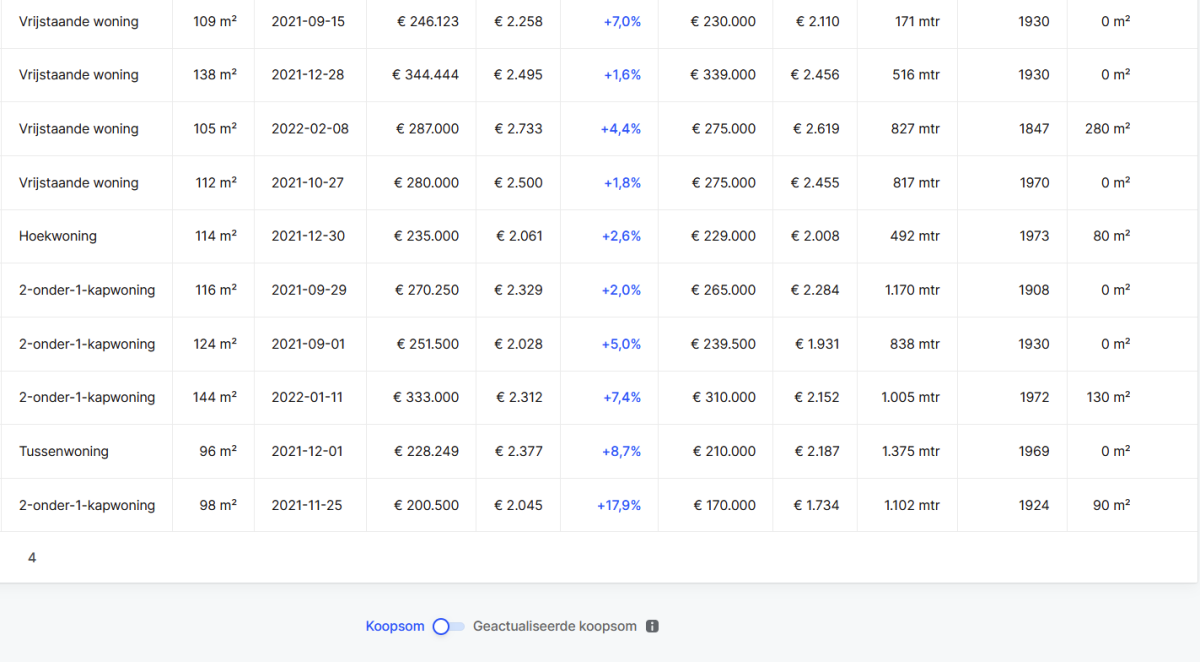Click the +17,9% percentage value

coord(618,505)
